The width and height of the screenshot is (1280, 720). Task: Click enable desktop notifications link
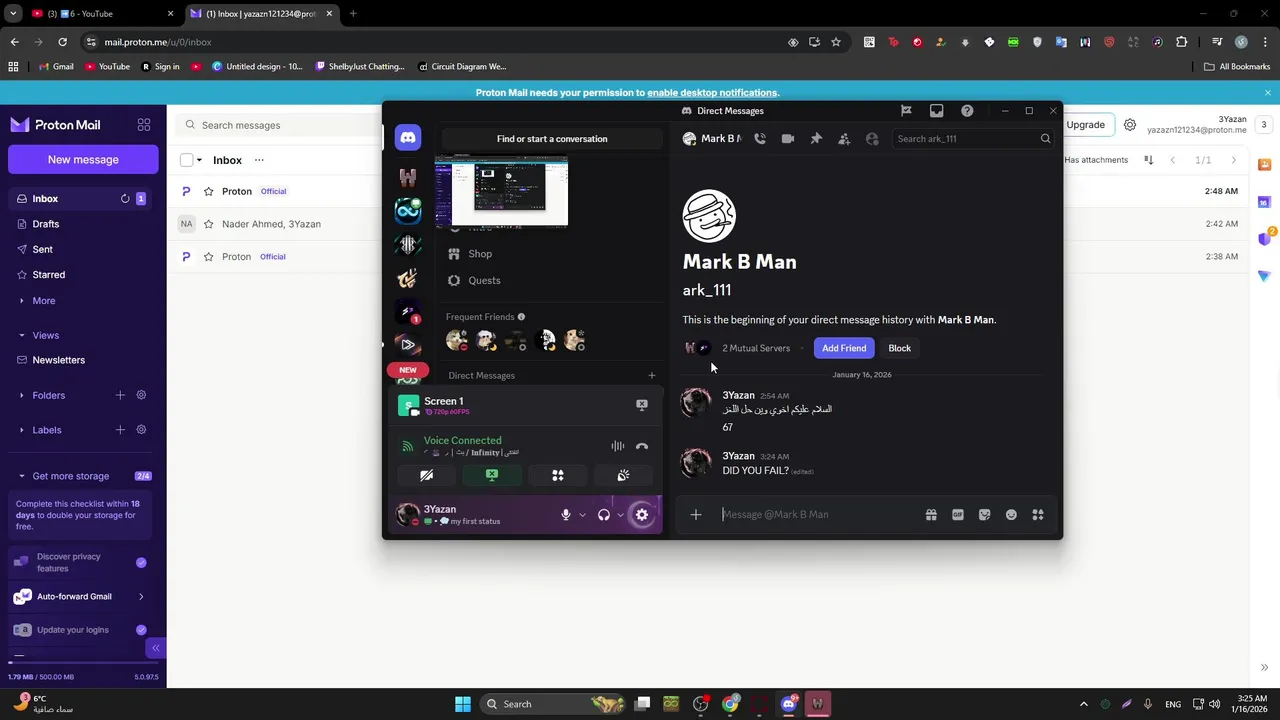pyautogui.click(x=712, y=93)
